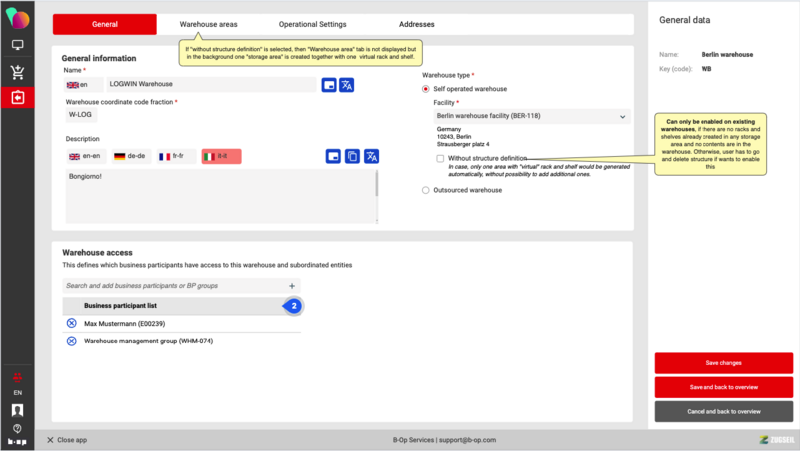Add participant with the plus icon

coord(292,286)
